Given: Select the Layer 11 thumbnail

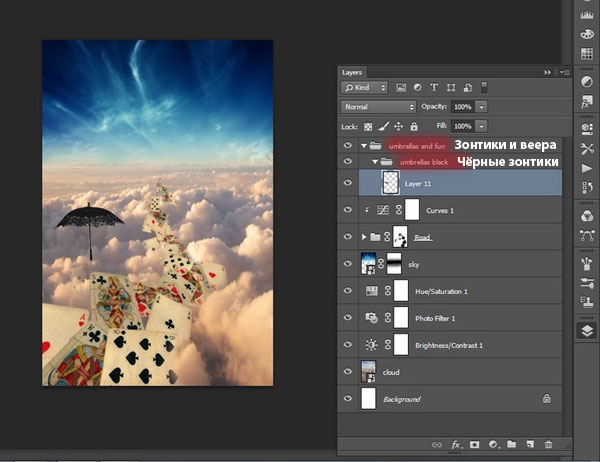Looking at the screenshot, I should pyautogui.click(x=391, y=183).
